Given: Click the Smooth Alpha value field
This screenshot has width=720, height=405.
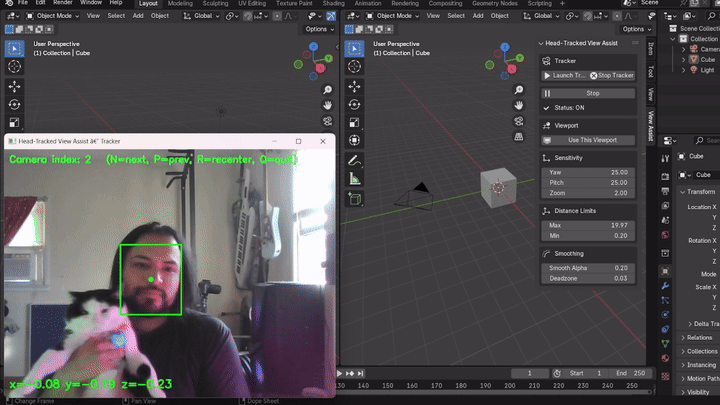Looking at the screenshot, I should pos(589,268).
